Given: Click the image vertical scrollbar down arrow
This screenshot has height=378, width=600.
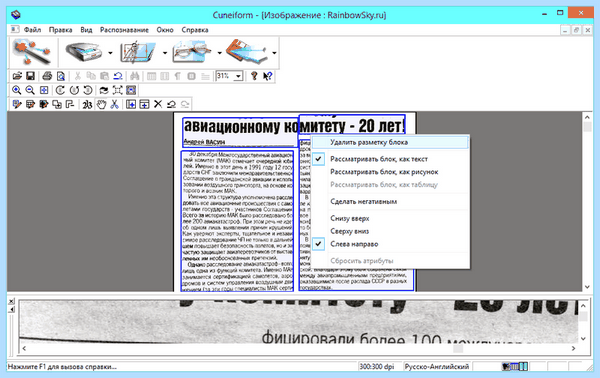Looking at the screenshot, I should [587, 287].
